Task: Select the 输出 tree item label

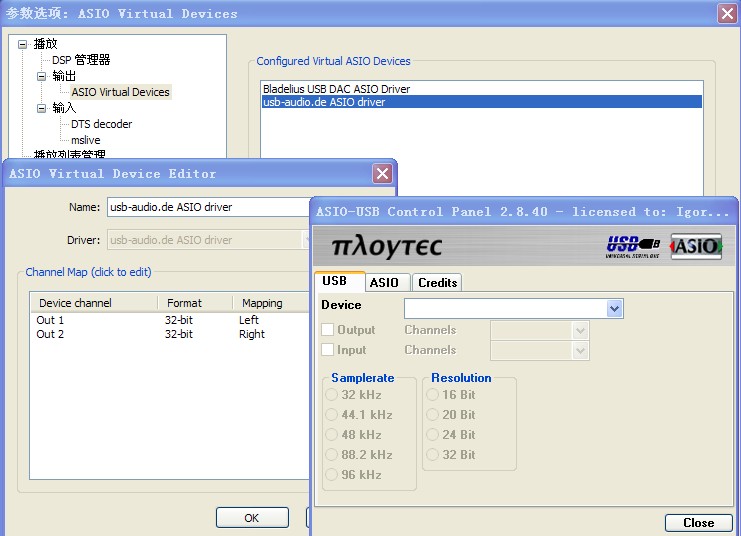Action: tap(64, 76)
